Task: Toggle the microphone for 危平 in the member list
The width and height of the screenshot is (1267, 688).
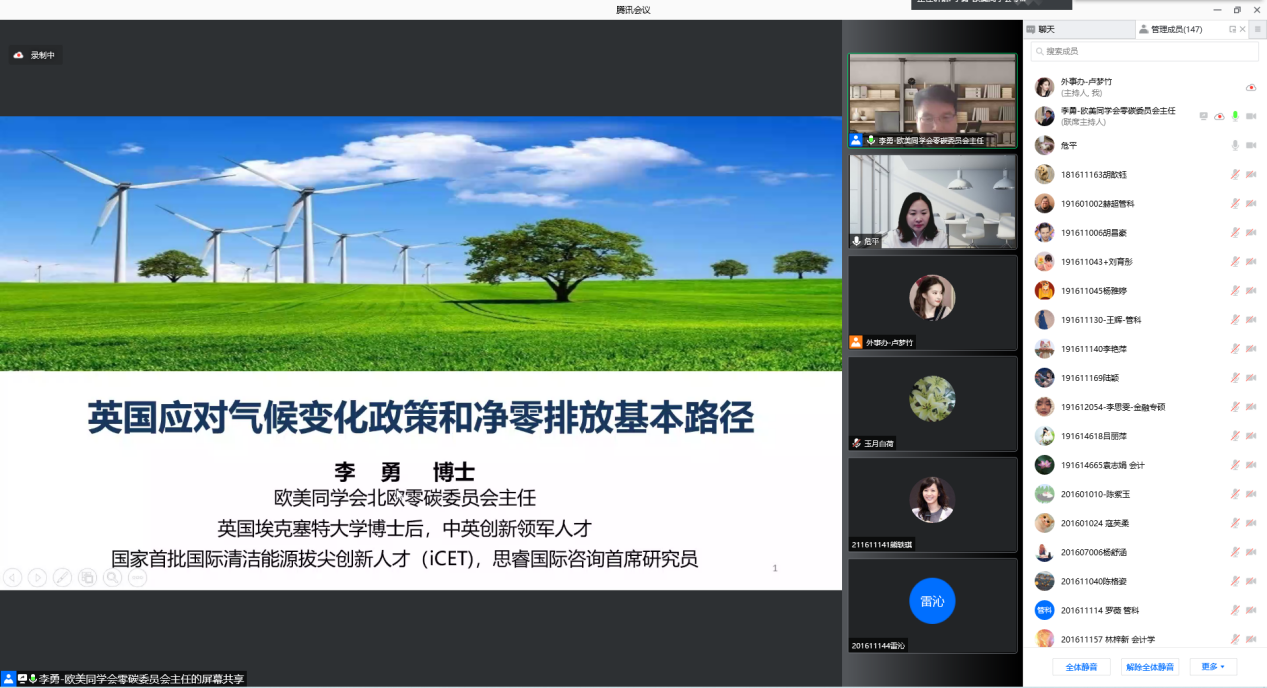Action: [x=1235, y=146]
